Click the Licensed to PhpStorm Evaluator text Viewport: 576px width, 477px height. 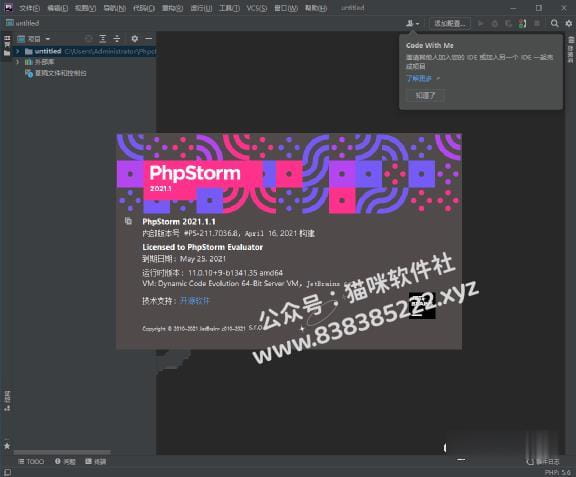(x=202, y=247)
